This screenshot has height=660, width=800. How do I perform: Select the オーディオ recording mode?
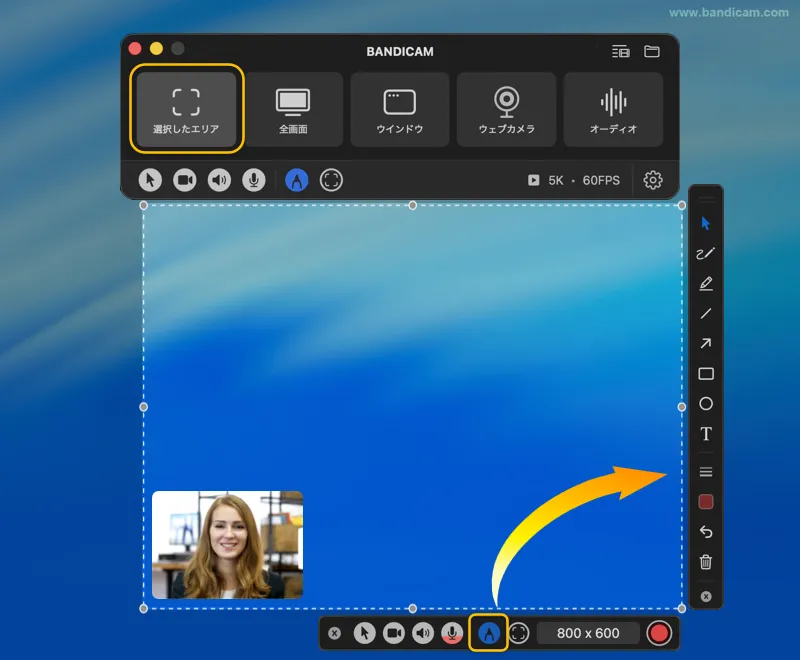[613, 109]
